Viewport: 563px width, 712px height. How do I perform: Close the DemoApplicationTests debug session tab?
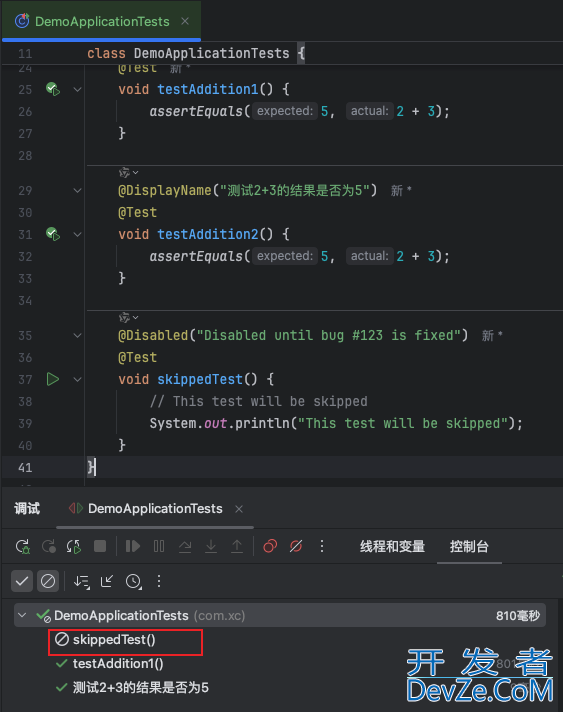pos(239,509)
